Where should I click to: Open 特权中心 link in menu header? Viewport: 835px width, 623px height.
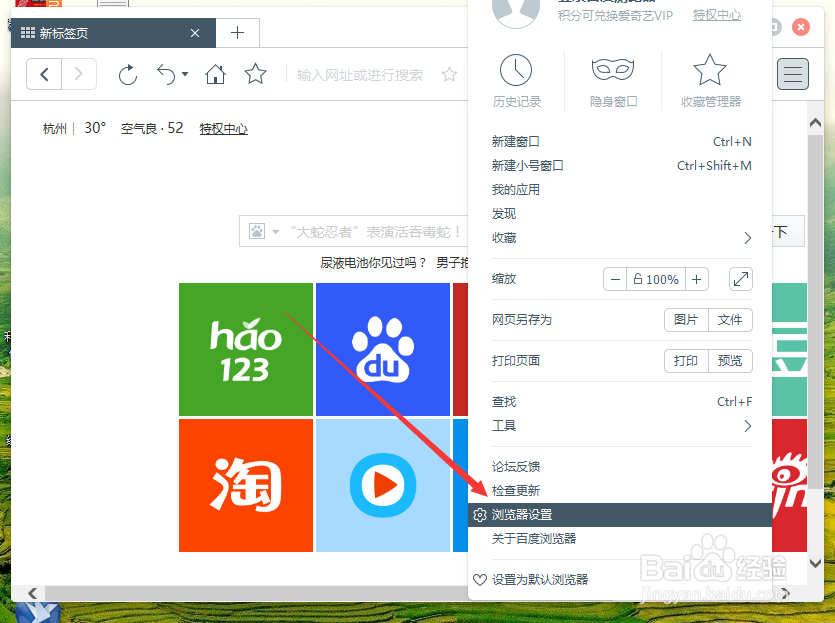coord(717,15)
